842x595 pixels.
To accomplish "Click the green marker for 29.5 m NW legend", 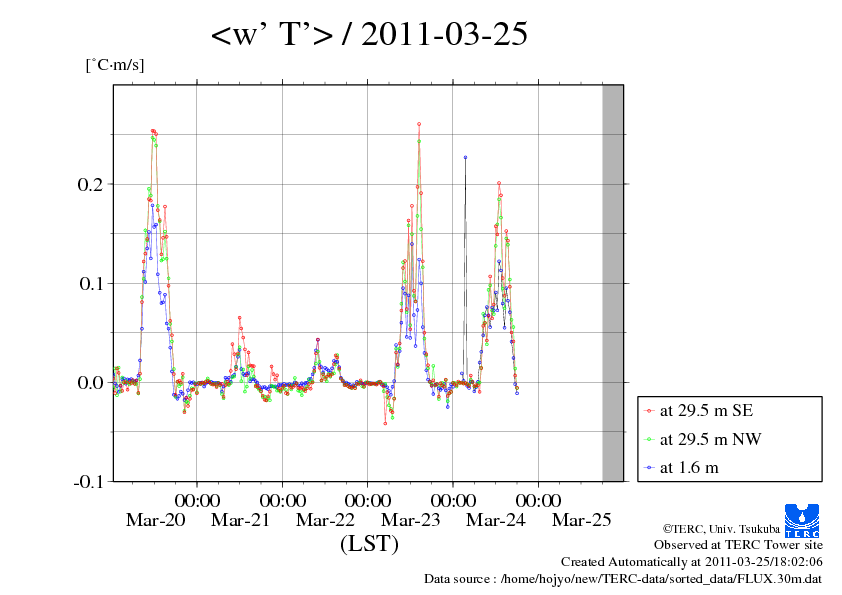I will point(649,439).
